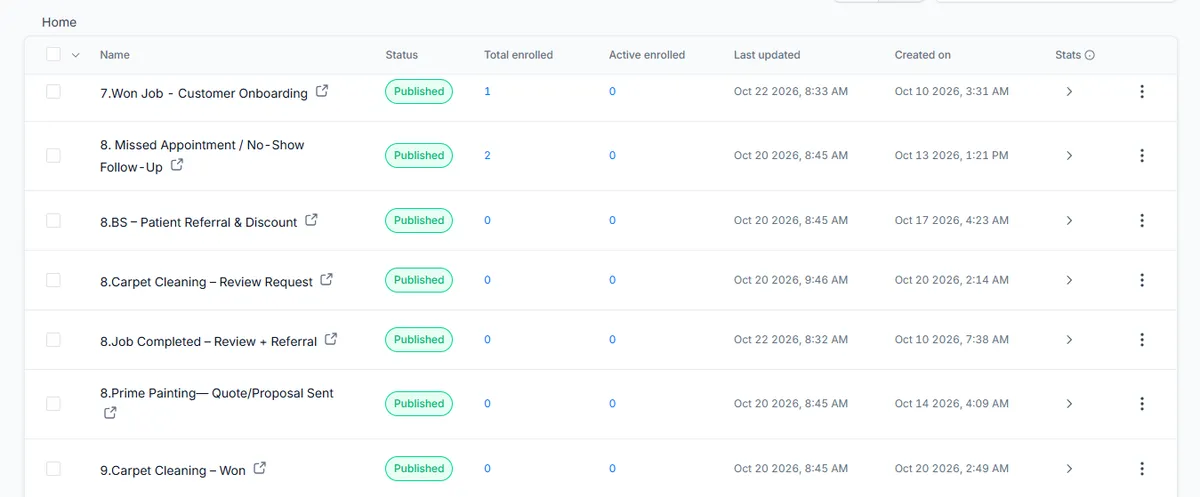Click 'Oct 10 2026, 7:38 AM' created on cell
This screenshot has width=1200, height=497.
952,339
